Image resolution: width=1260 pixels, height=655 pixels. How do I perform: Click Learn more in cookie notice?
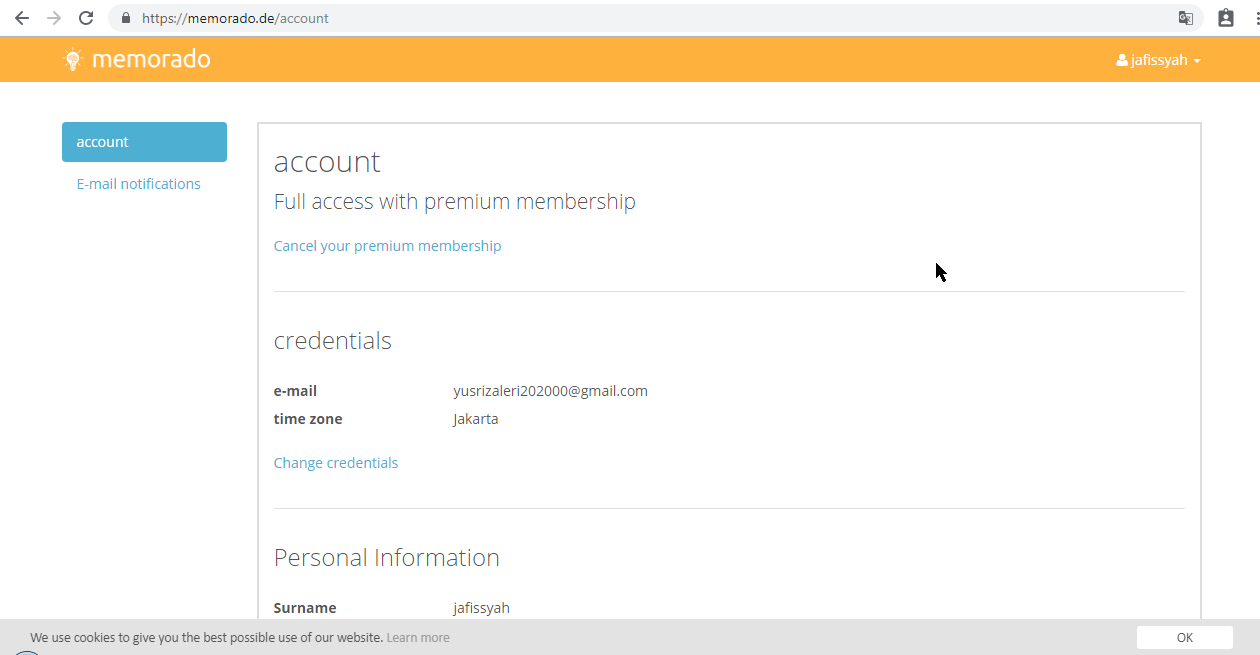418,637
